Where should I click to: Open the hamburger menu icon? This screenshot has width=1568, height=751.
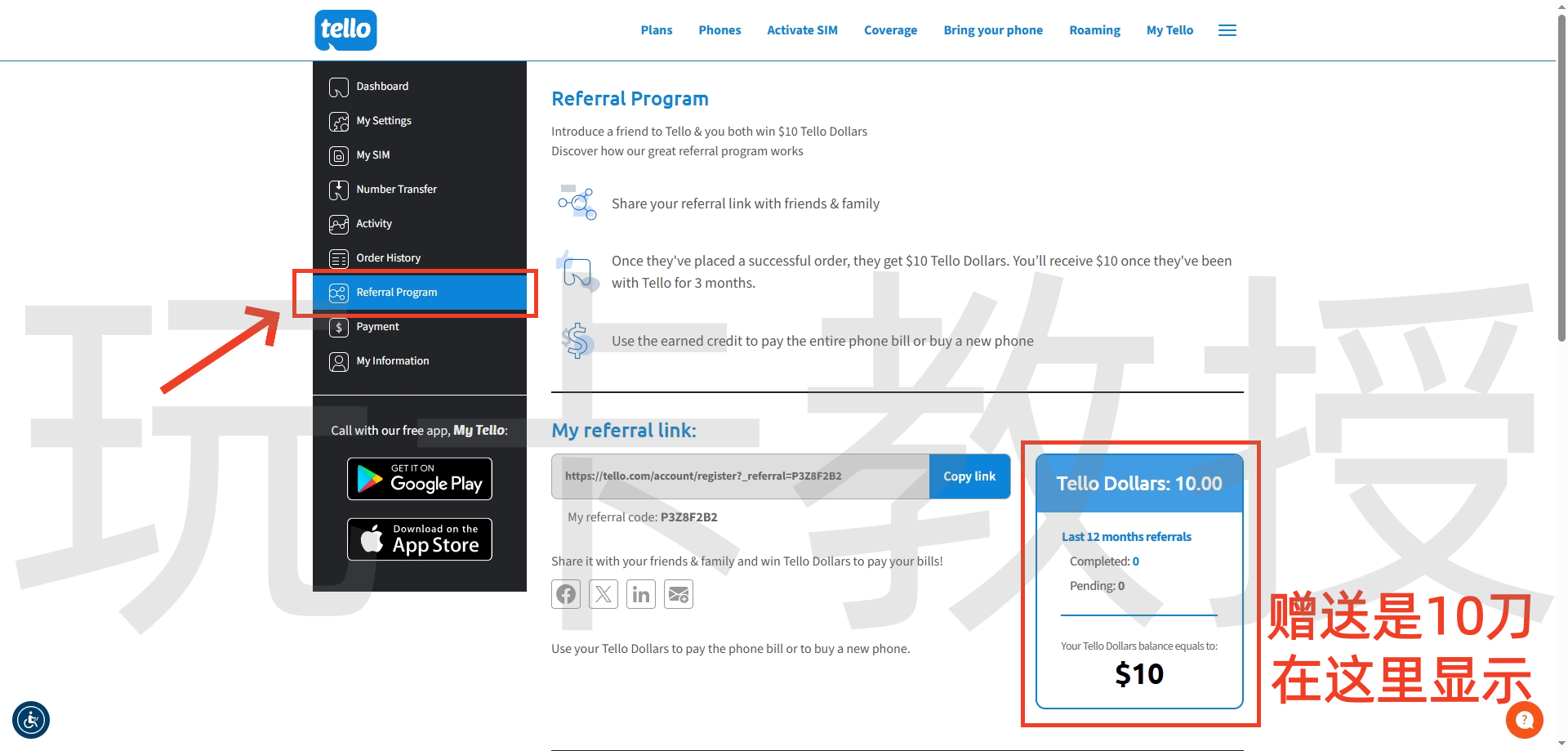(x=1227, y=30)
